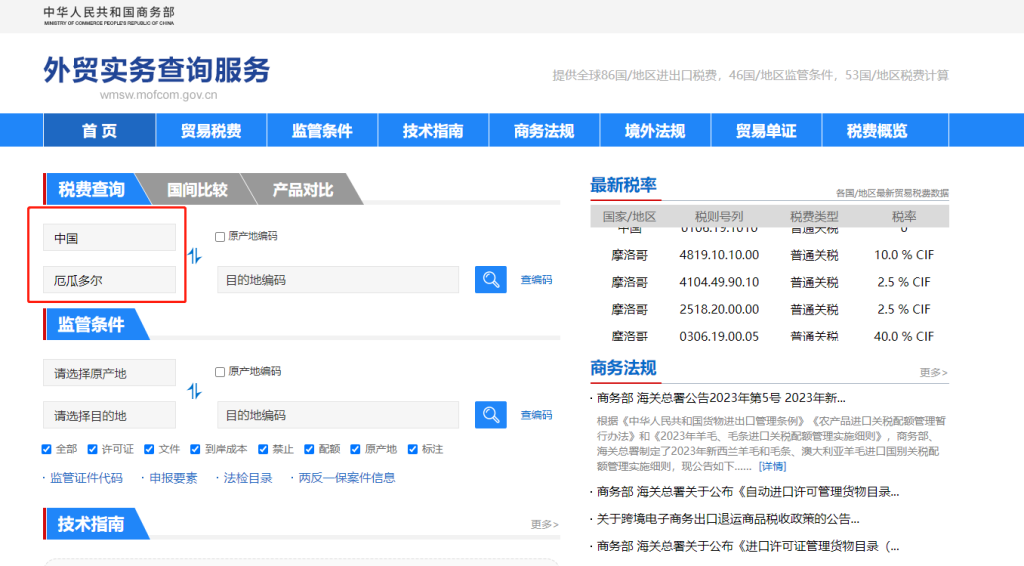Screen dimensions: 1024x566
Task: Click the Ministry of Commerce logo at the top
Action: [109, 16]
